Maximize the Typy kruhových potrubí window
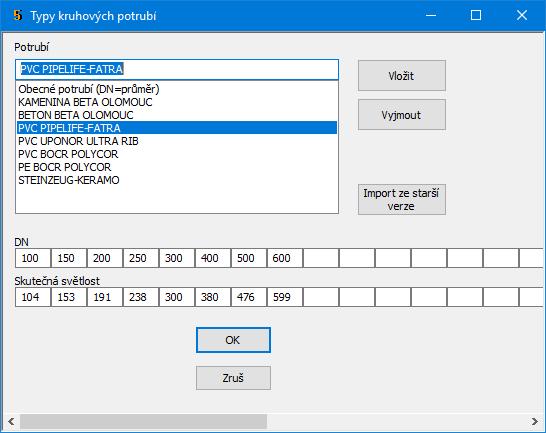Viewport: 546px width, 433px height. click(x=476, y=15)
